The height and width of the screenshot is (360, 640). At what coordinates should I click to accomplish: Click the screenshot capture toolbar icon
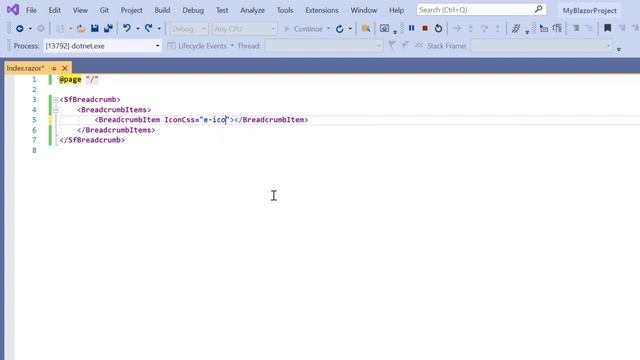pos(384,29)
